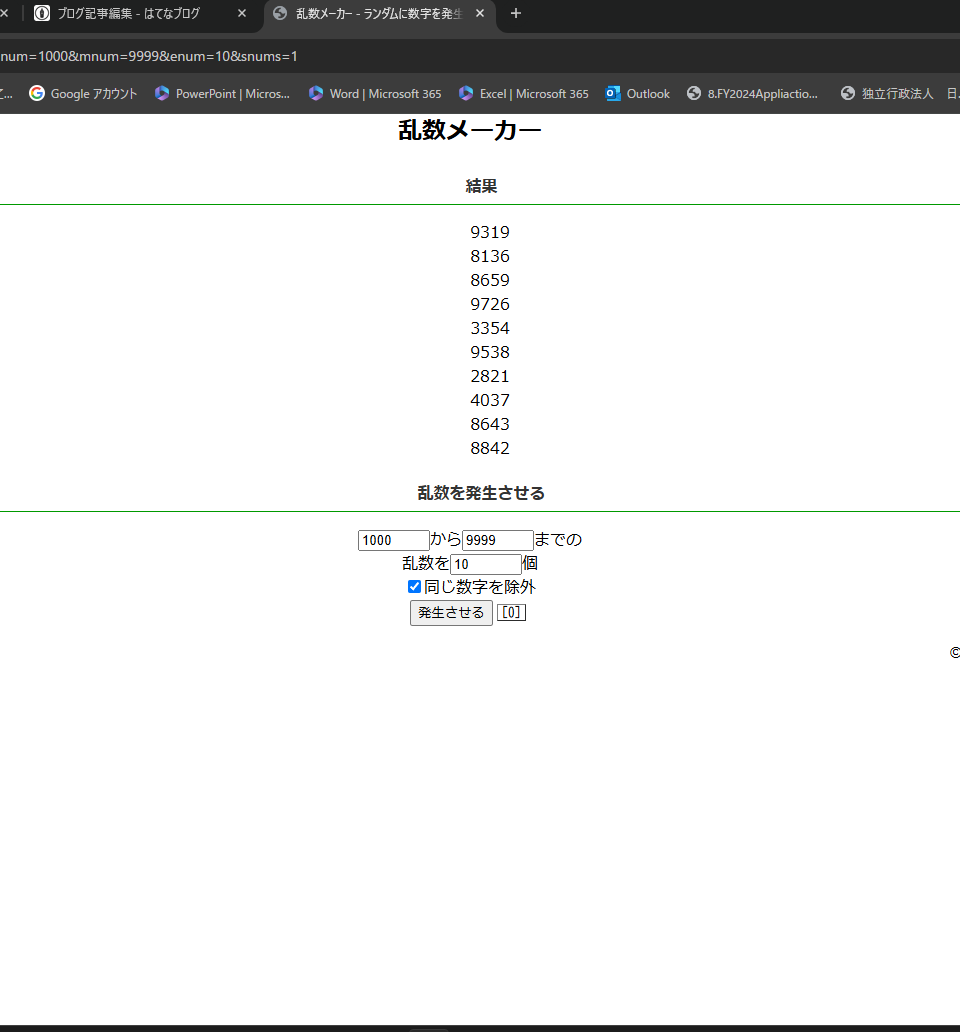960x1032 pixels.
Task: Open the Google アカウント bookmark
Action: click(x=83, y=94)
